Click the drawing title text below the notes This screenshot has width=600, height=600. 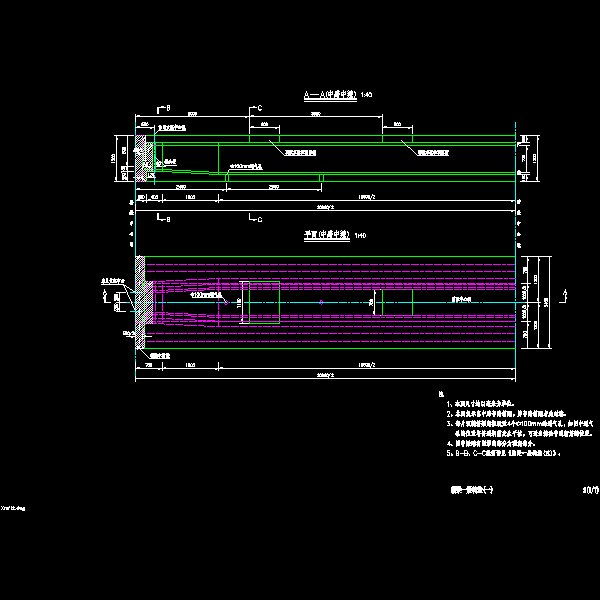point(472,490)
